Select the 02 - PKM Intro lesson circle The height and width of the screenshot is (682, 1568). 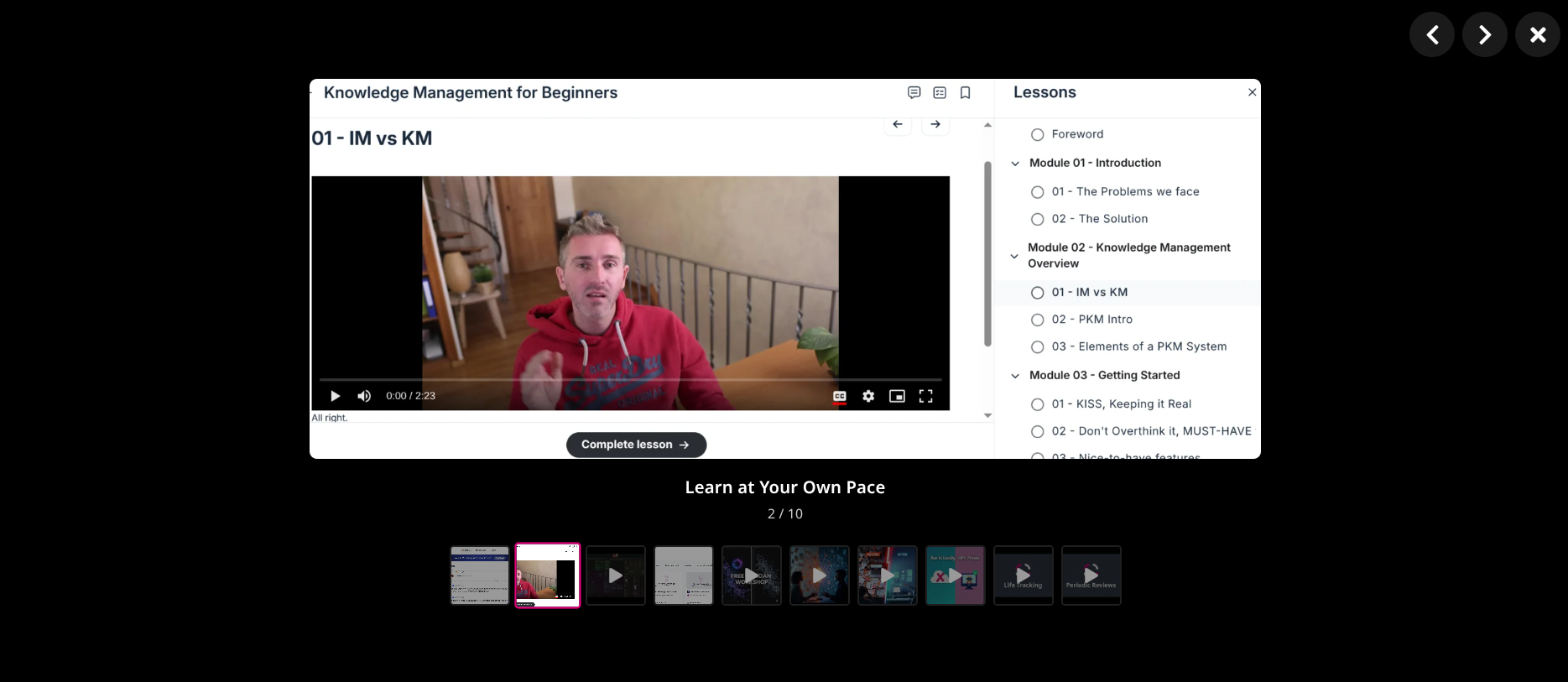point(1037,320)
